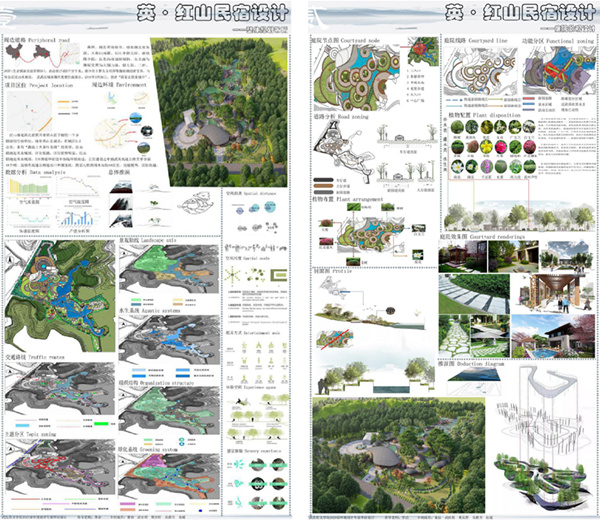Select the Deduction diagram heading
This screenshot has height=520, width=600.
click(471, 364)
